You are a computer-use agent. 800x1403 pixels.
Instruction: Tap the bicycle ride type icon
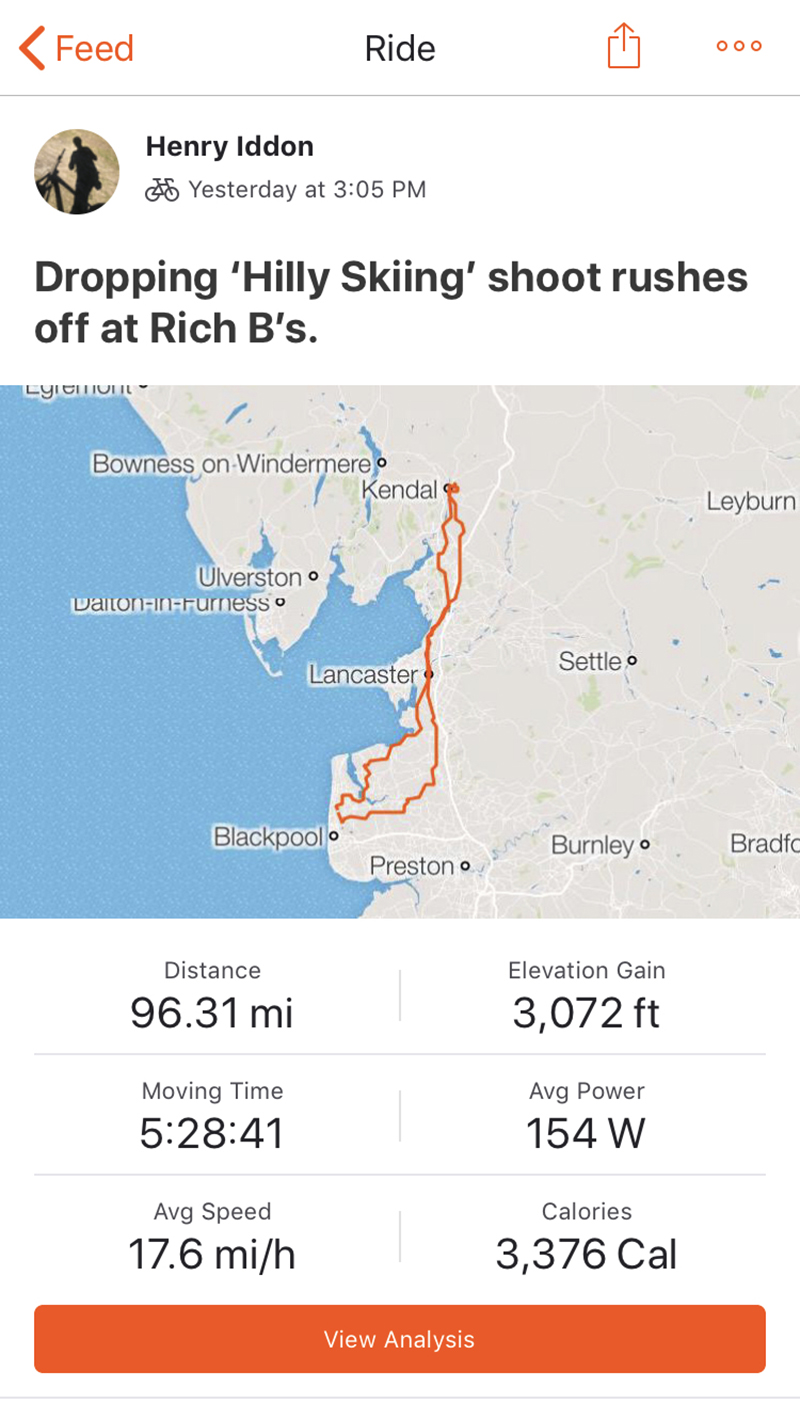coord(162,189)
